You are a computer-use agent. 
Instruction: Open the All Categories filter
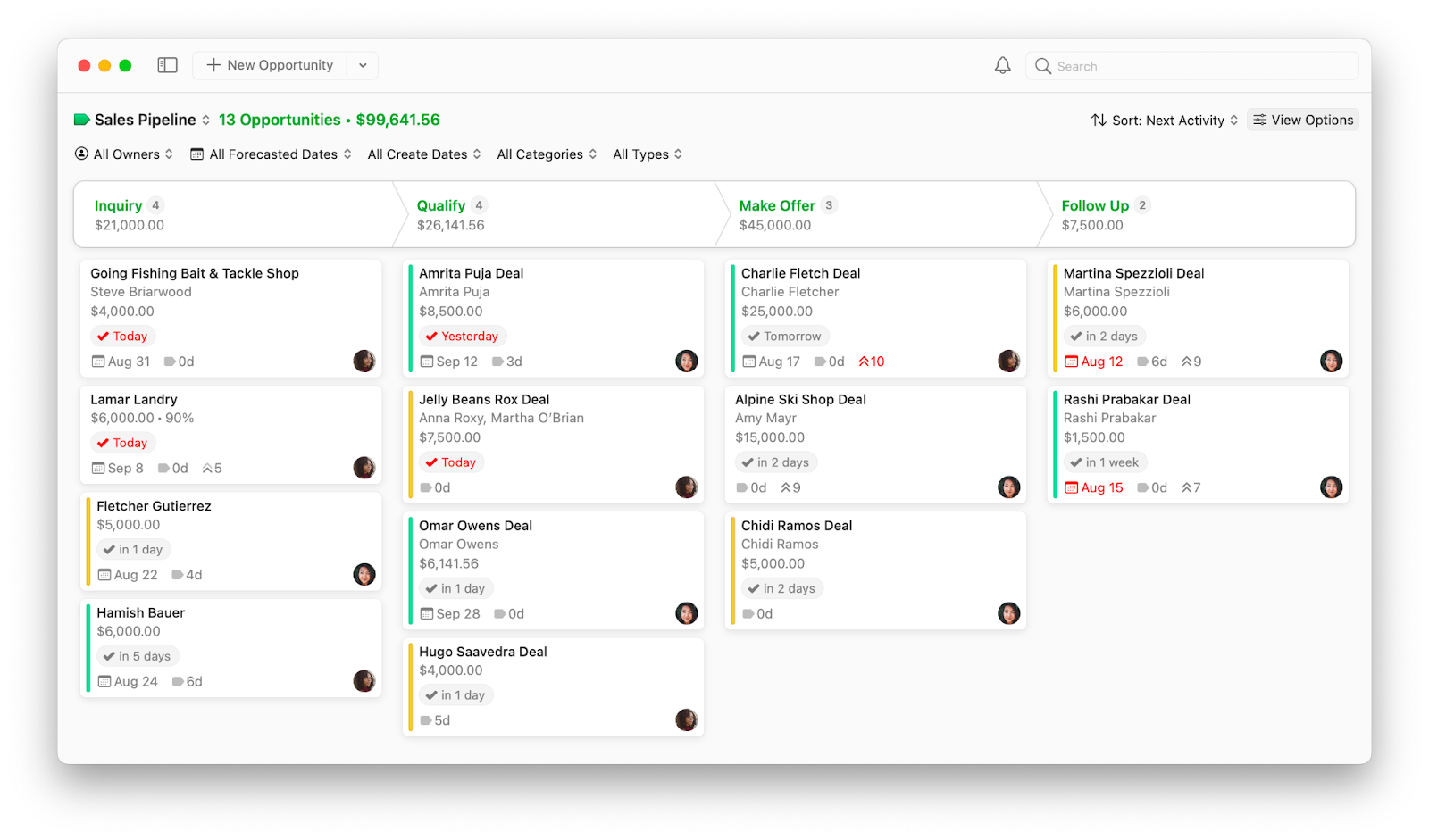pos(547,154)
